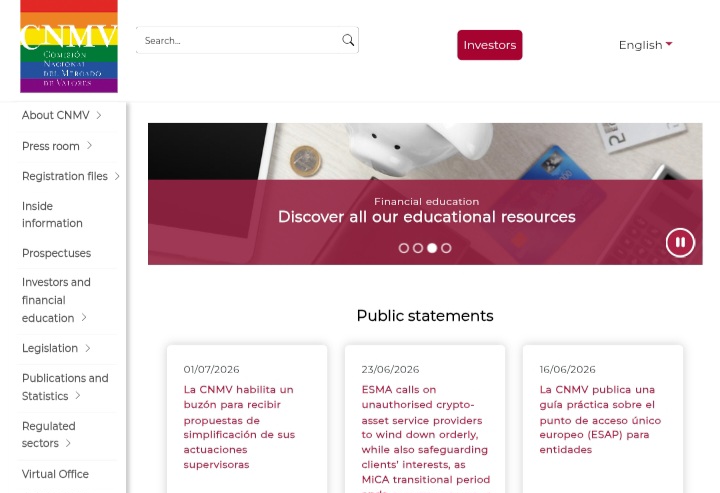Click into the Search input field
The image size is (720, 493).
tap(239, 40)
